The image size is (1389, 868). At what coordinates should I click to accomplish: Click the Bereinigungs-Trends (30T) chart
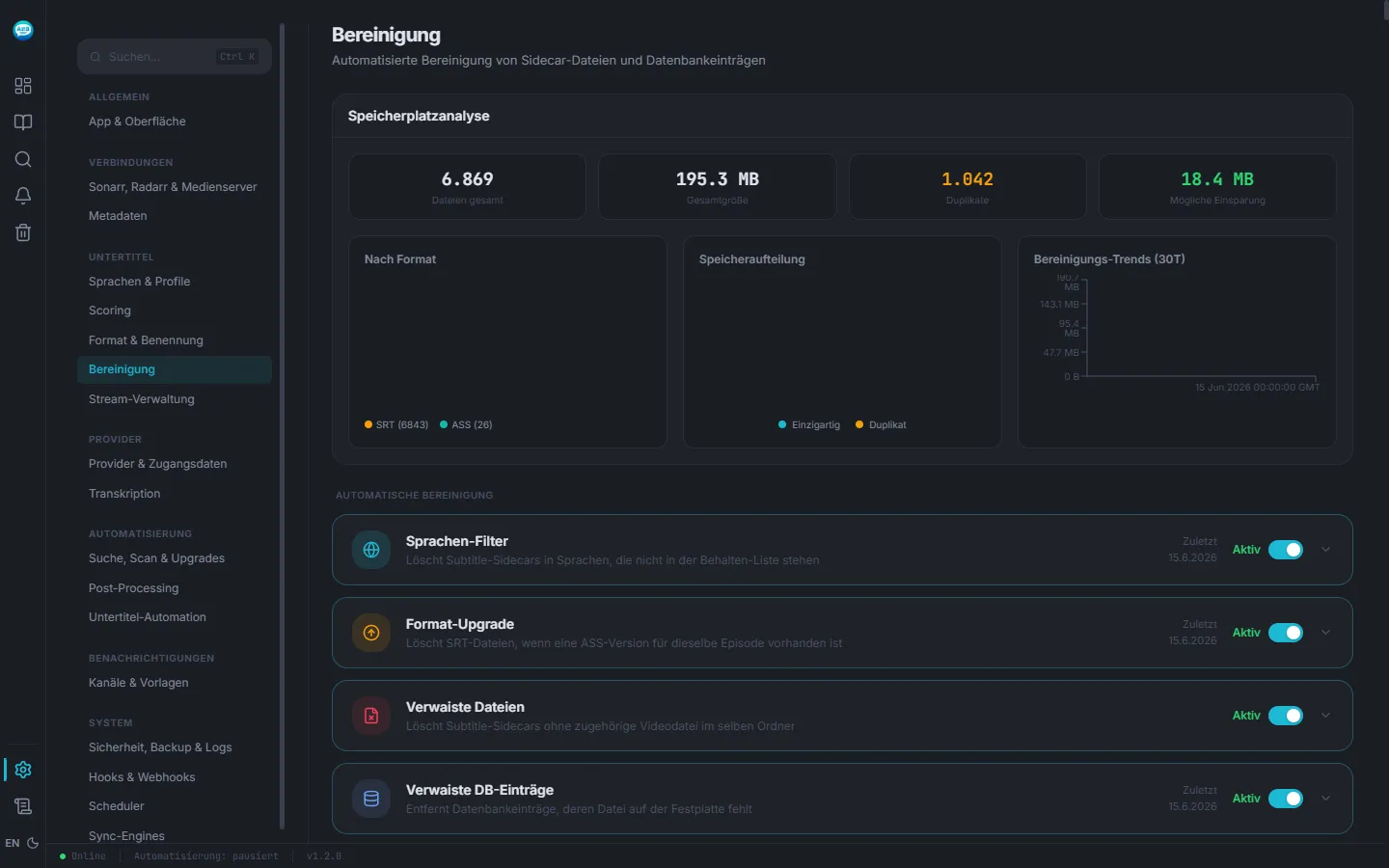[x=1177, y=341]
